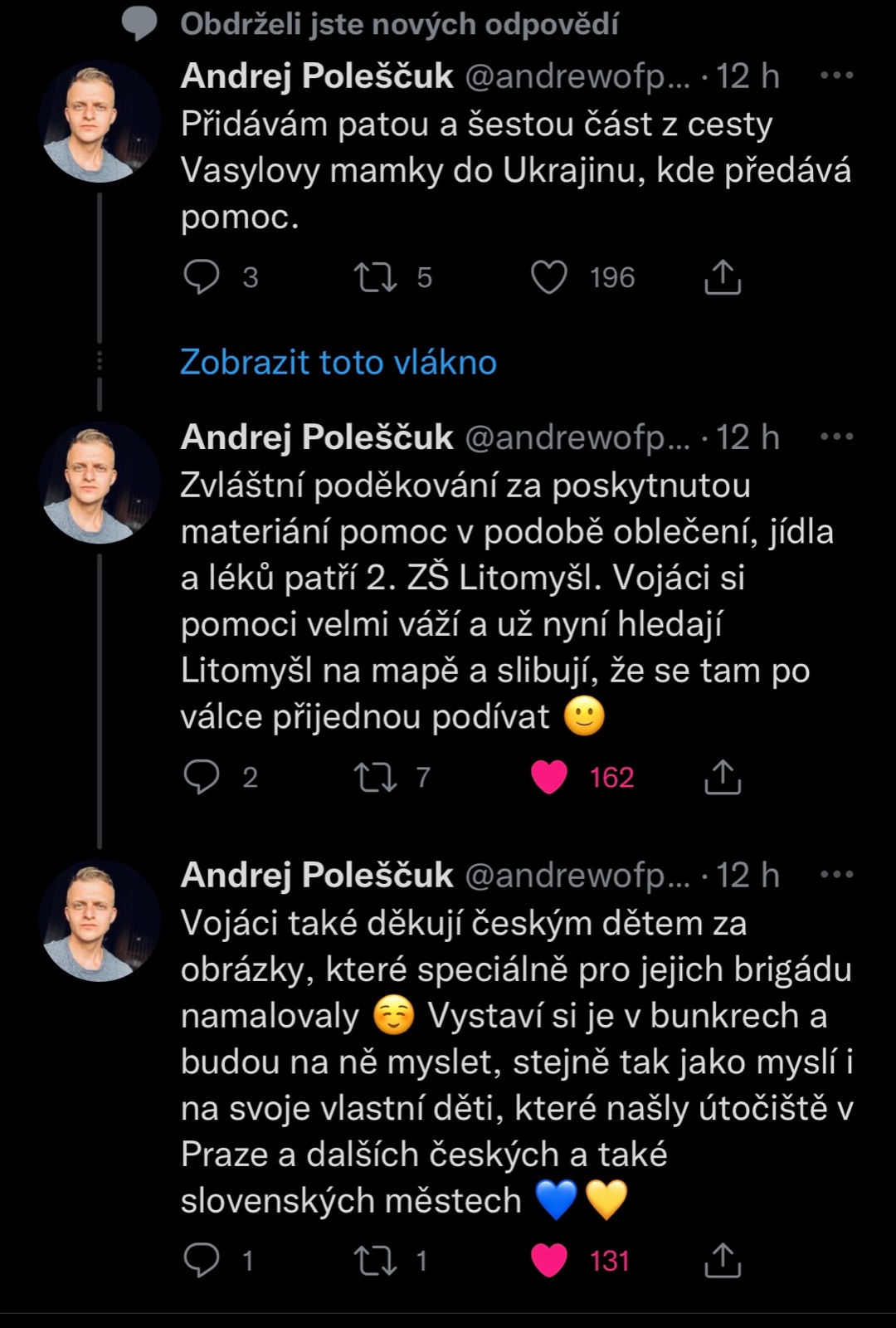Screen dimensions: 896x1328
Task: Share the tweet with 131 likes
Action: pyautogui.click(x=723, y=1261)
